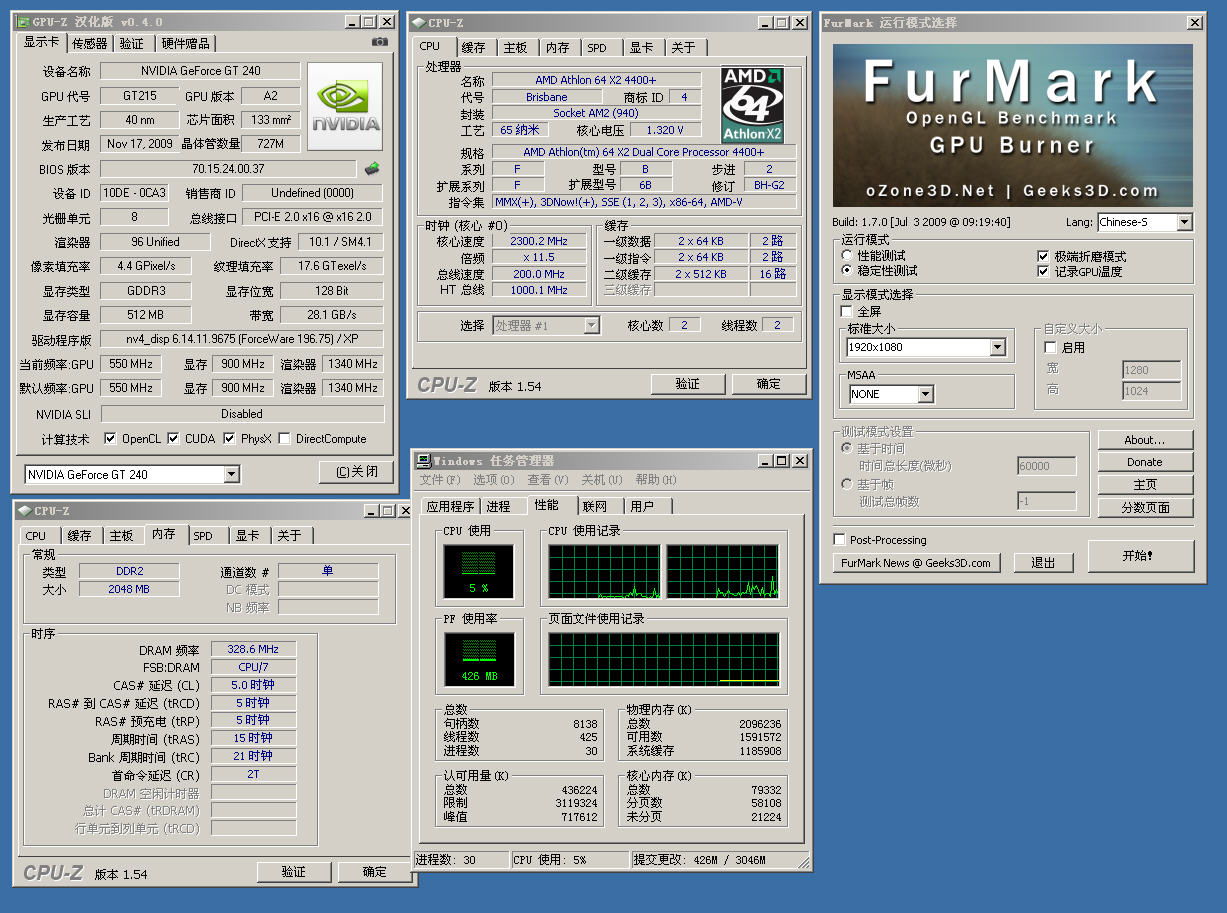The image size is (1227, 913).
Task: Click the CPU usage 5% gauge
Action: [x=478, y=573]
